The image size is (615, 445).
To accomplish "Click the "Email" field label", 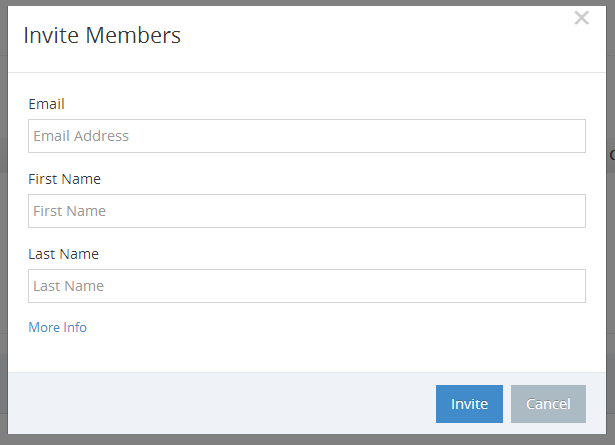I will pos(46,104).
